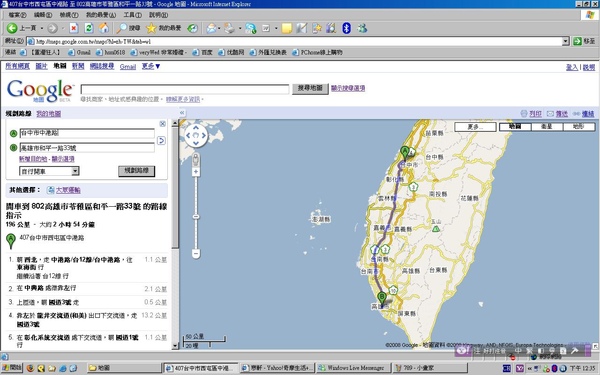Click the zoom slider handle
This screenshot has width=600, height=375.
click(x=196, y=217)
